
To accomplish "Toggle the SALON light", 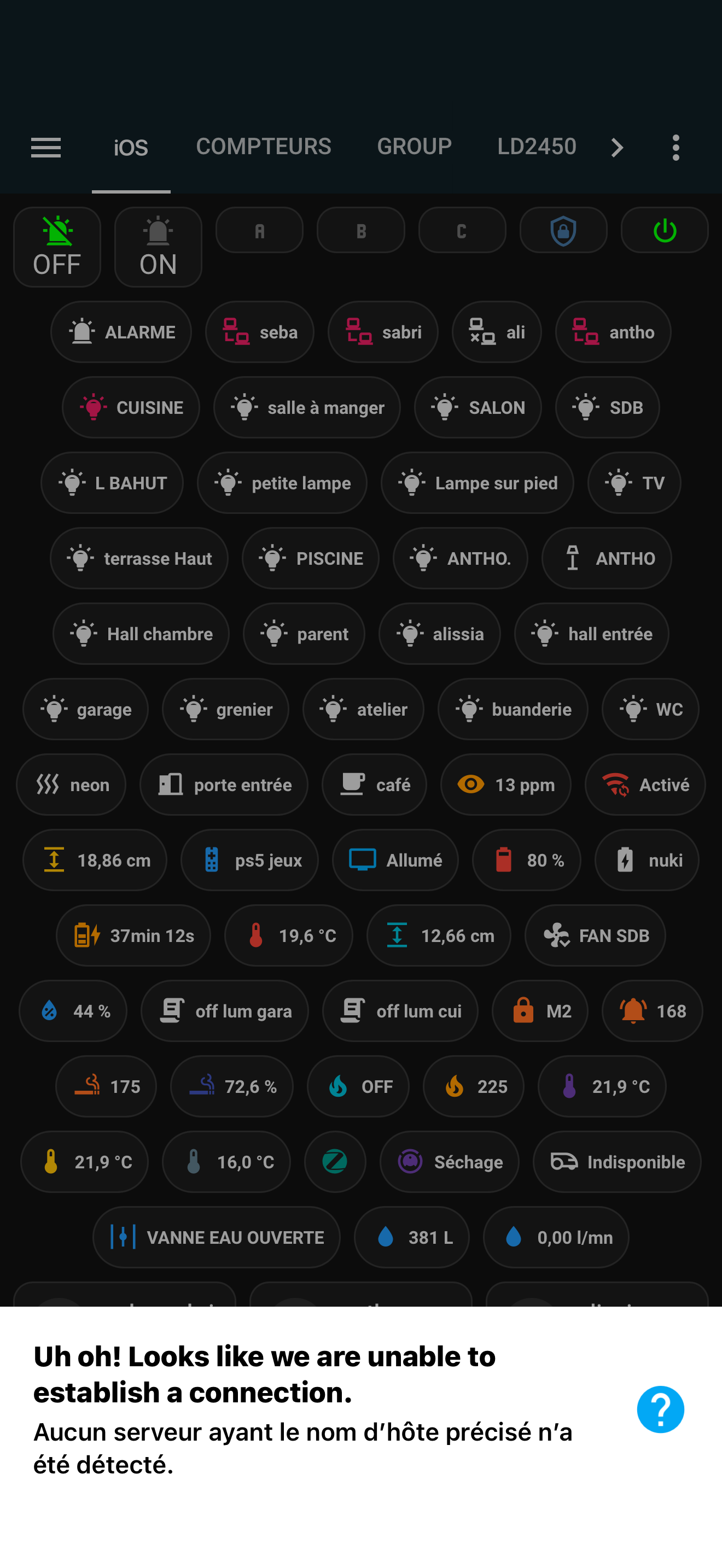I will (478, 407).
